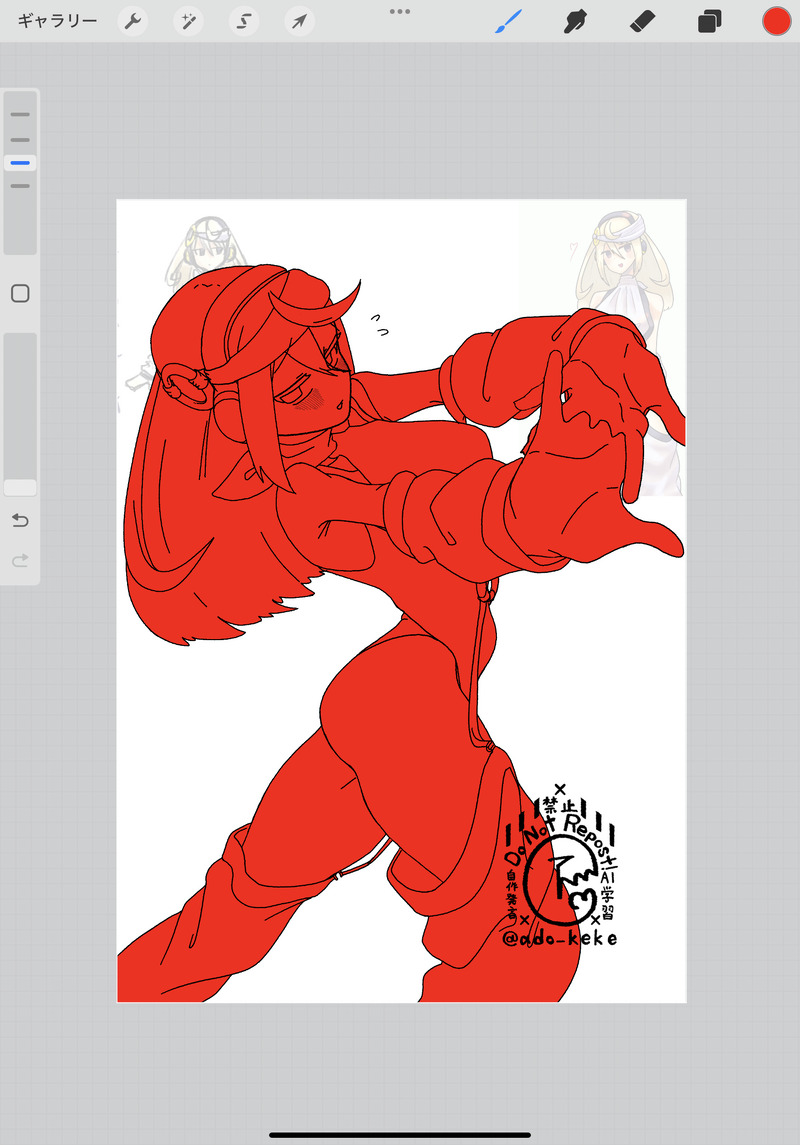
Task: Select the Paint brush tool
Action: pos(509,21)
